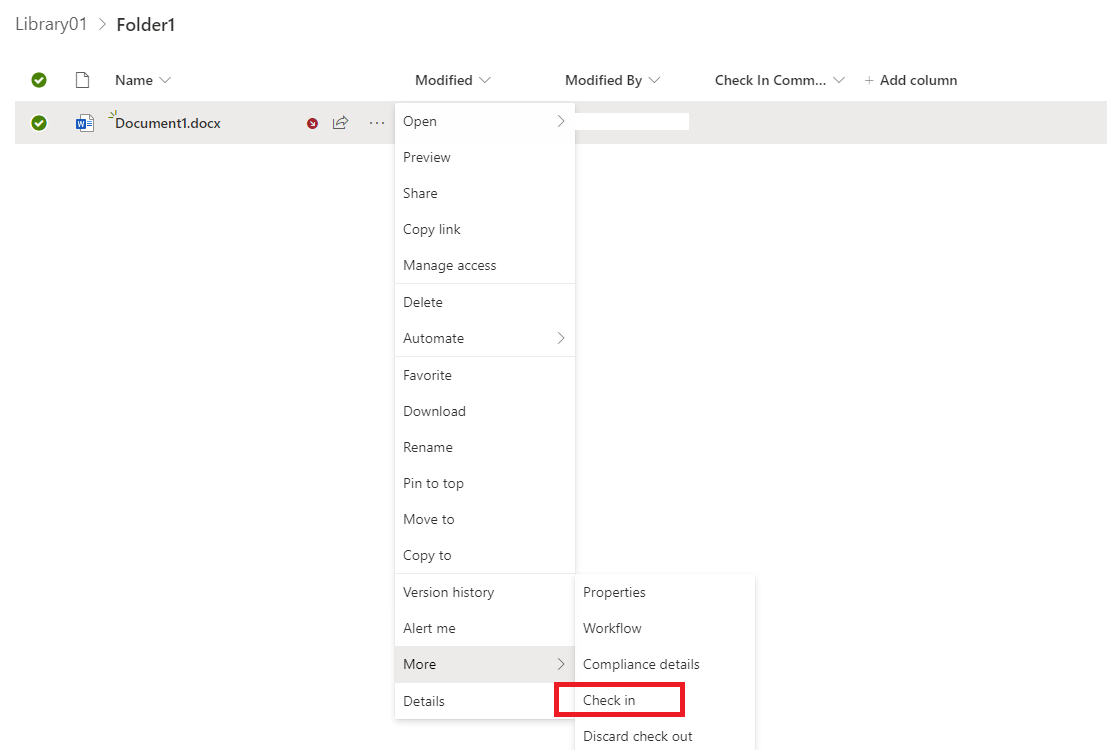
Task: Open the Document1.docx file name link
Action: point(168,124)
